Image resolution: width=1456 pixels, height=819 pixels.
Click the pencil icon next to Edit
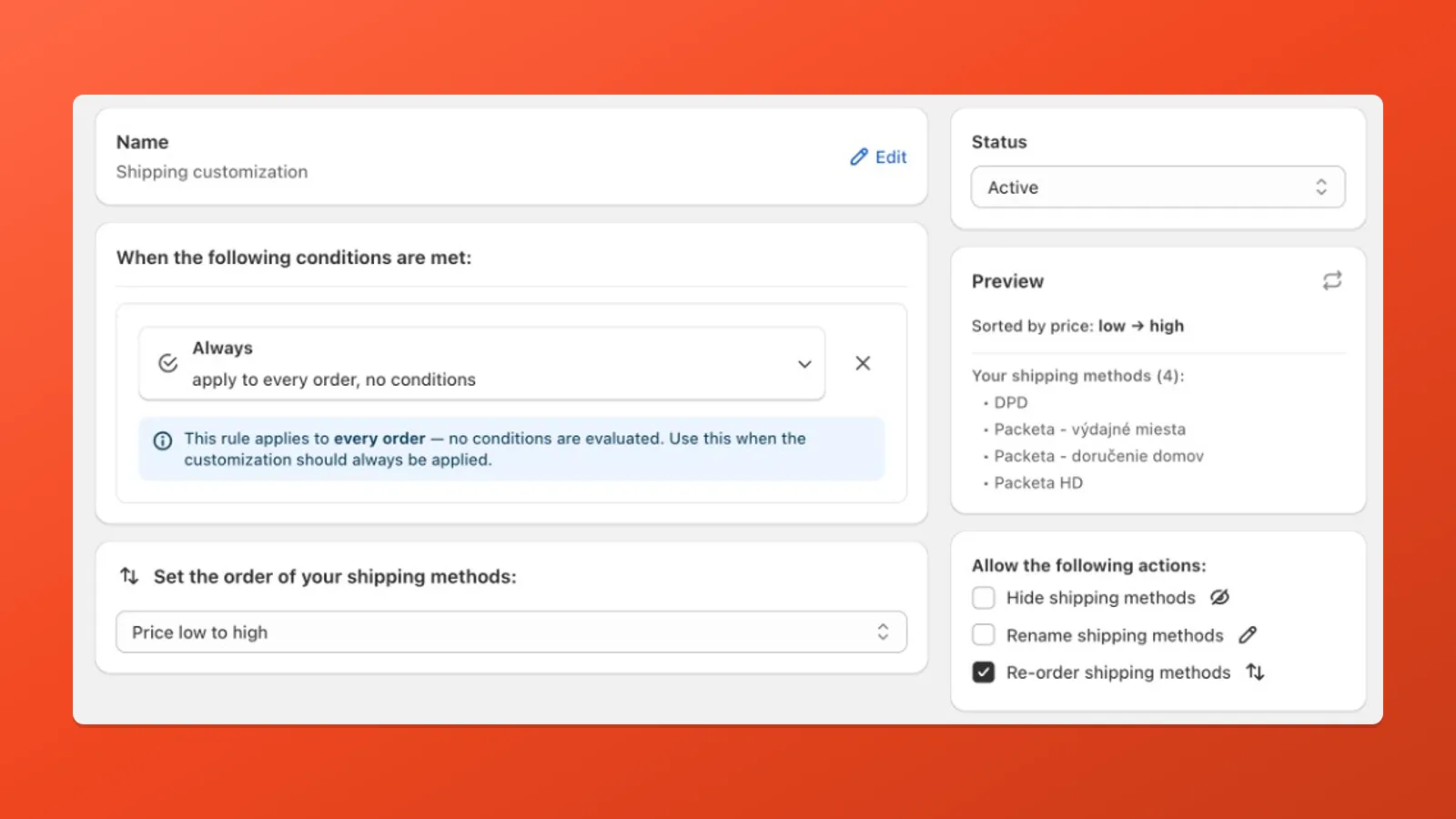tap(858, 157)
